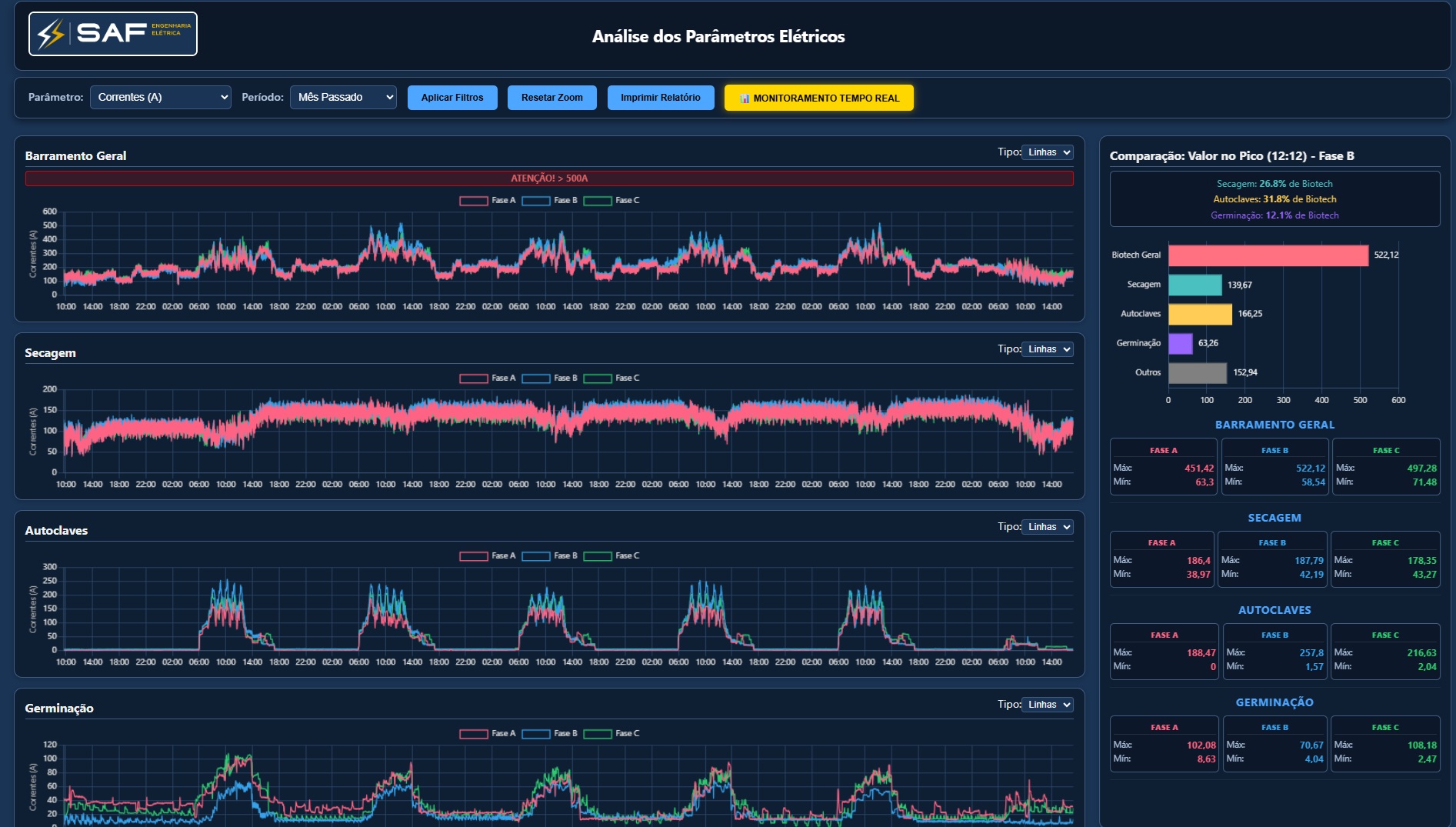1456x827 pixels.
Task: Toggle Fase B legend in Secagem chart
Action: click(x=550, y=378)
